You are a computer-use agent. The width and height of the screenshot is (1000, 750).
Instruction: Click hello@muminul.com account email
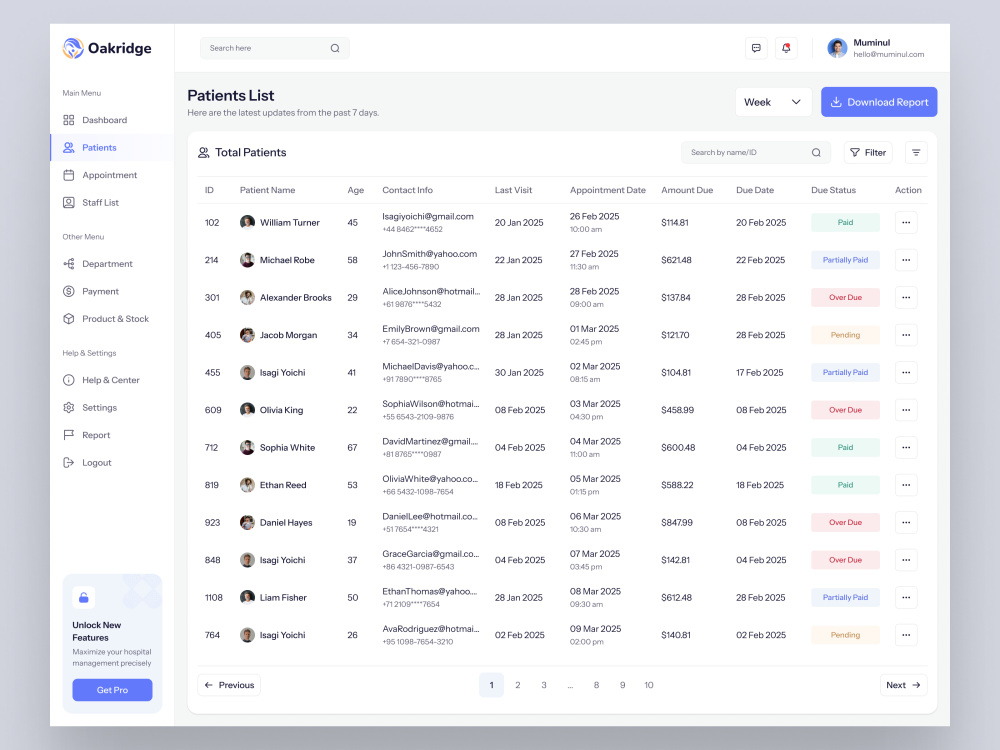(x=888, y=54)
